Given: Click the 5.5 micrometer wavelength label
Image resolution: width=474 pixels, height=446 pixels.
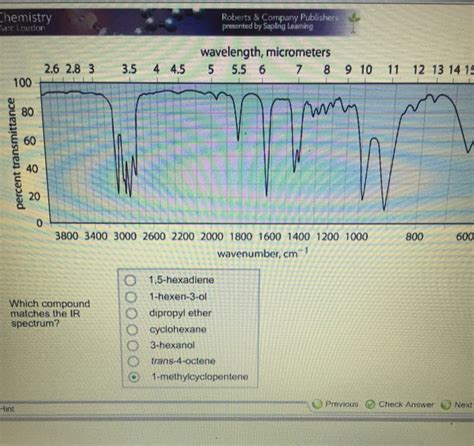Looking at the screenshot, I should click(x=239, y=70).
